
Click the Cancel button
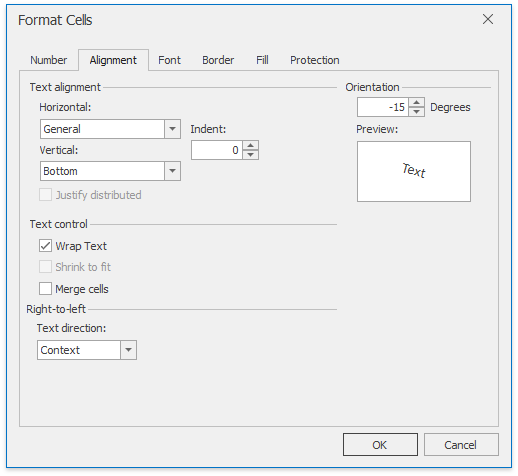pos(461,445)
